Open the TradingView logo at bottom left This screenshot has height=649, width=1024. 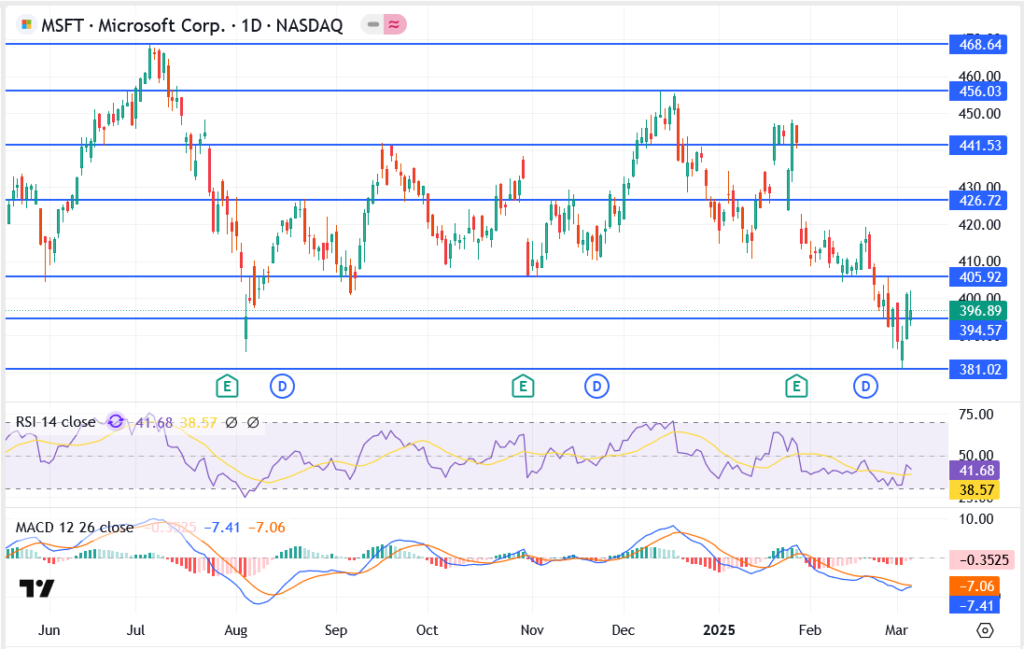38,590
